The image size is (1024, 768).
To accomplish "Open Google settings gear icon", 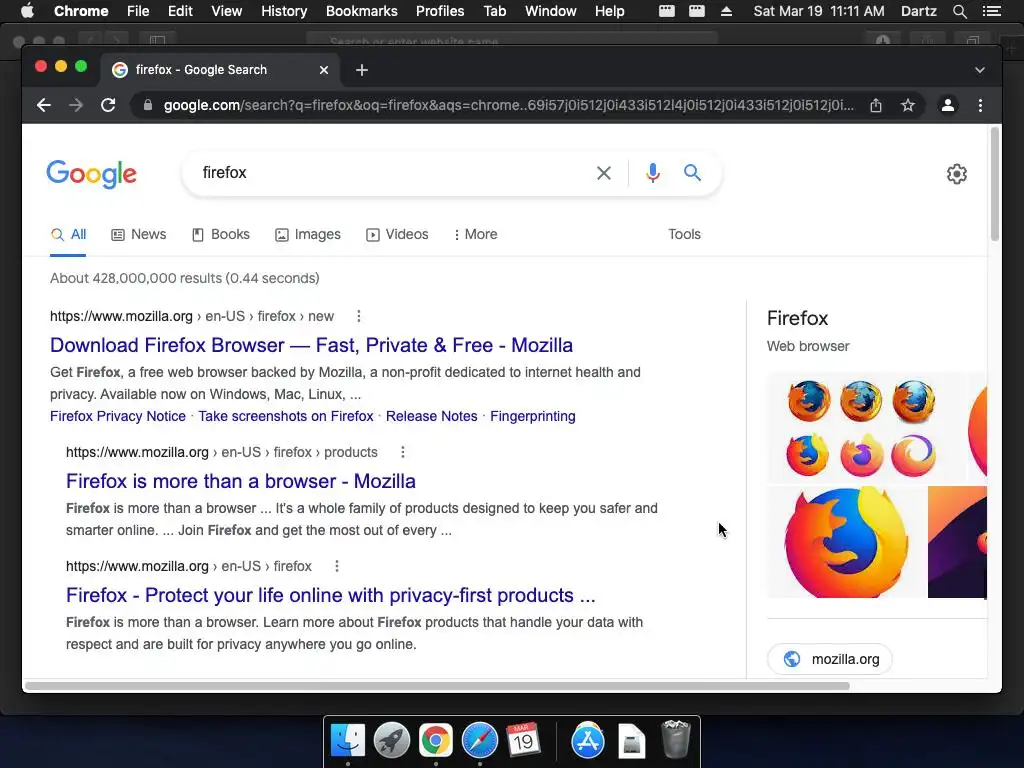I will click(x=957, y=174).
